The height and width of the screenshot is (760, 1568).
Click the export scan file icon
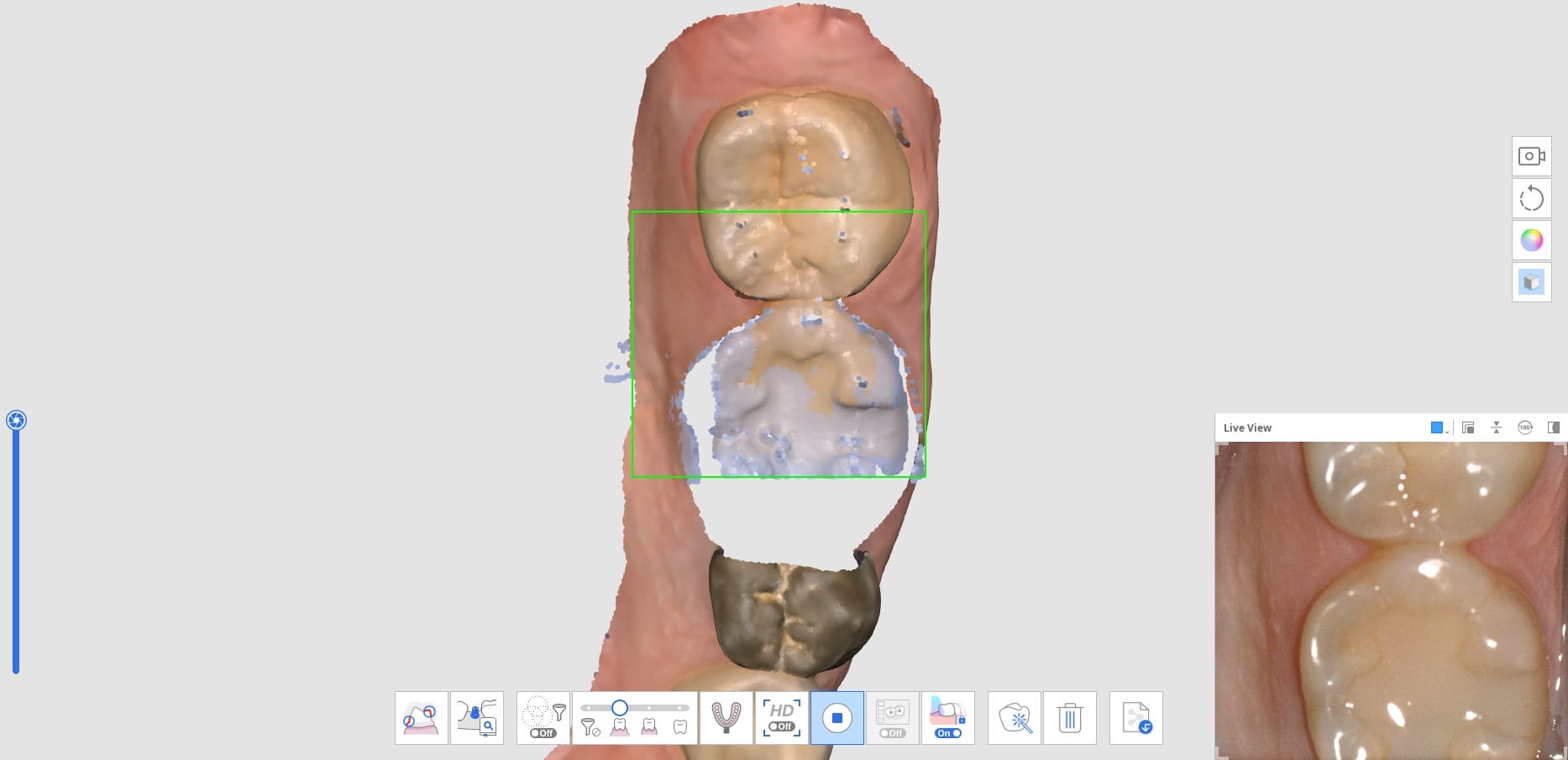click(x=1135, y=718)
